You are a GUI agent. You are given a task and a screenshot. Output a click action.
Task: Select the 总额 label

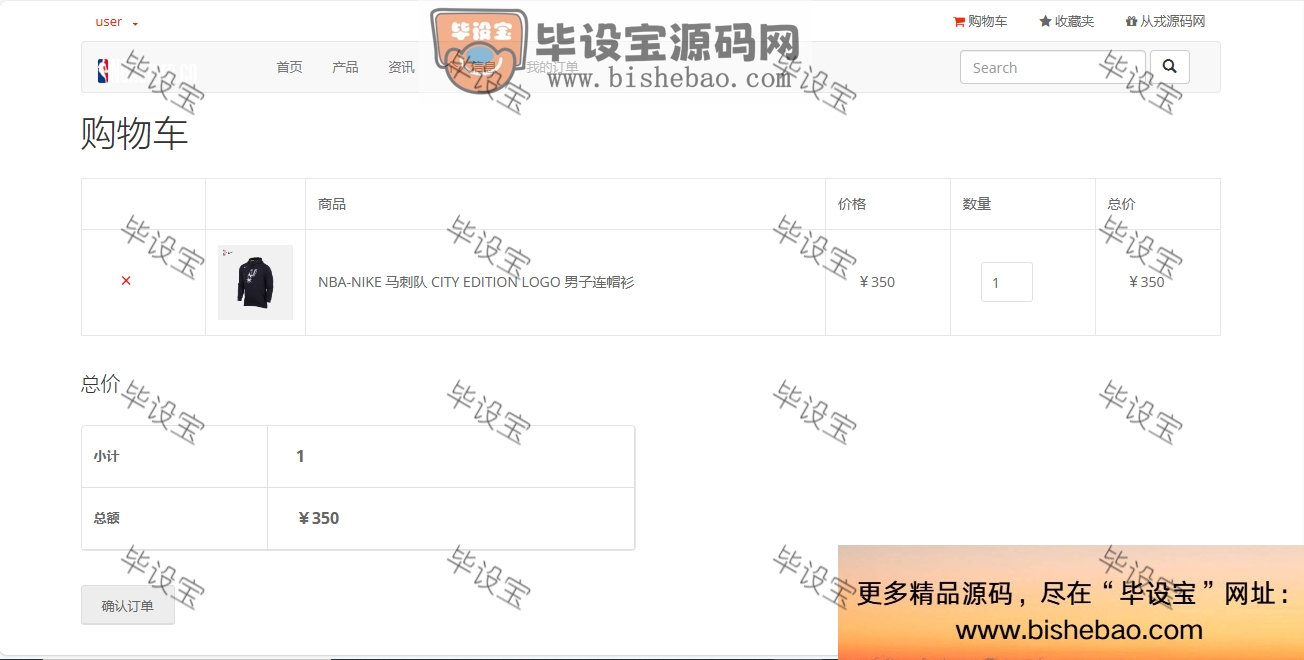(106, 518)
